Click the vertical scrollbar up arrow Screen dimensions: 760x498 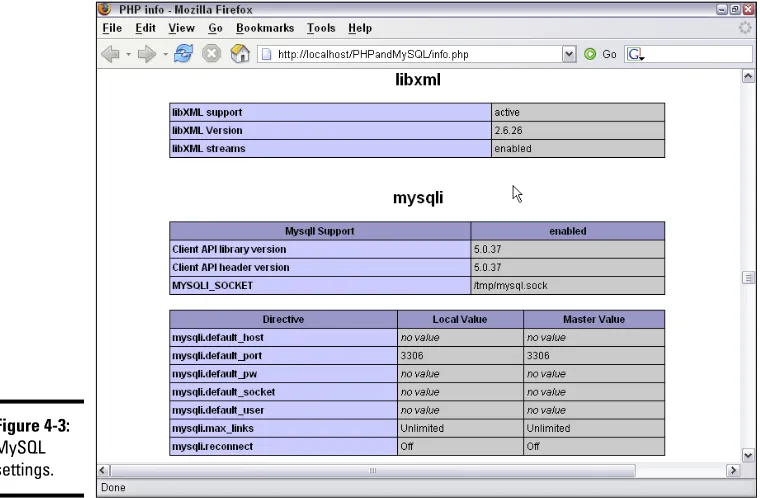point(748,76)
